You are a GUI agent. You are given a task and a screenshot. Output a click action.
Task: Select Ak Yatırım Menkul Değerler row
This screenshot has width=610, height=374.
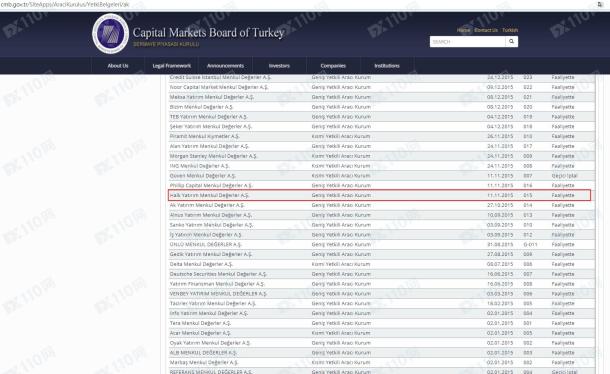point(382,205)
